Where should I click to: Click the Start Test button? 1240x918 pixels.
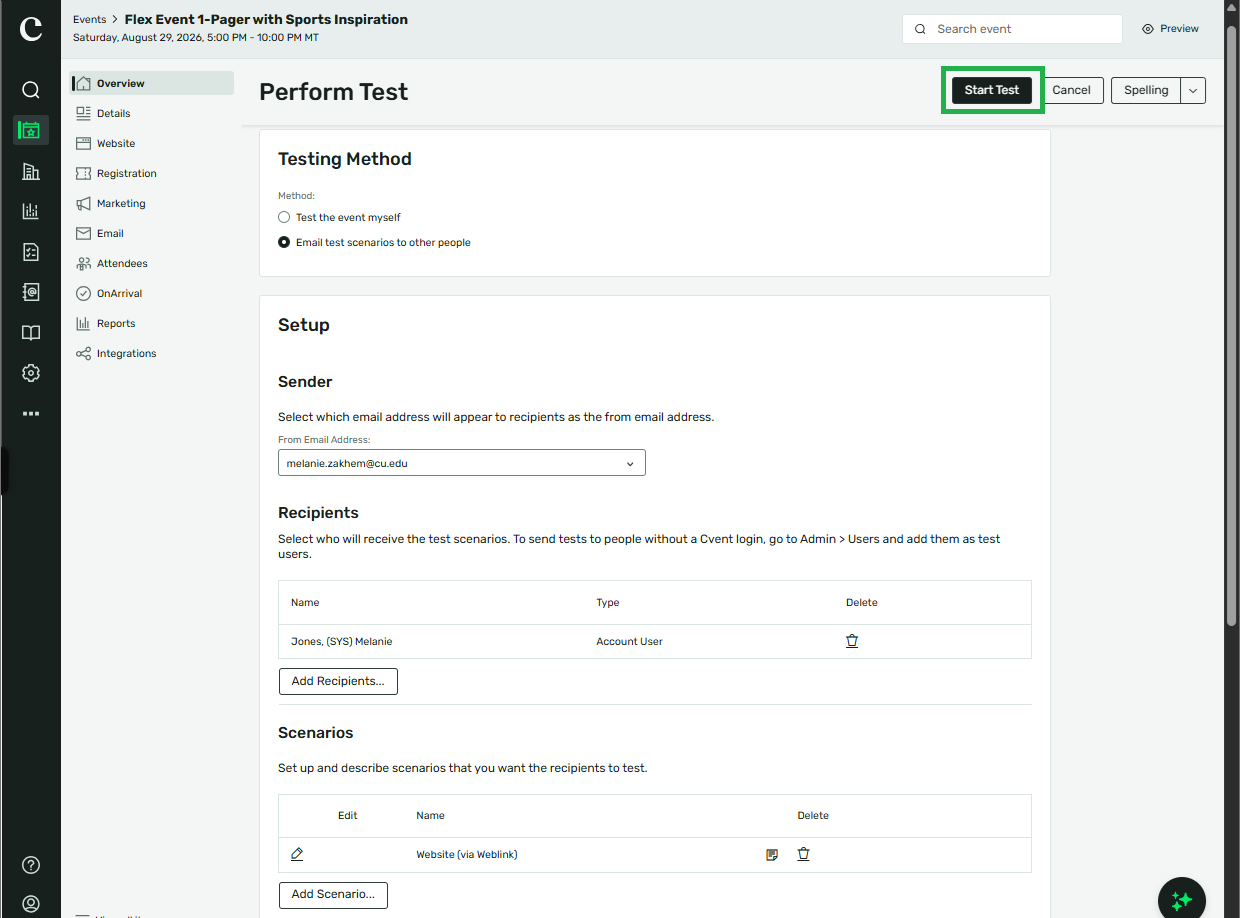[992, 90]
